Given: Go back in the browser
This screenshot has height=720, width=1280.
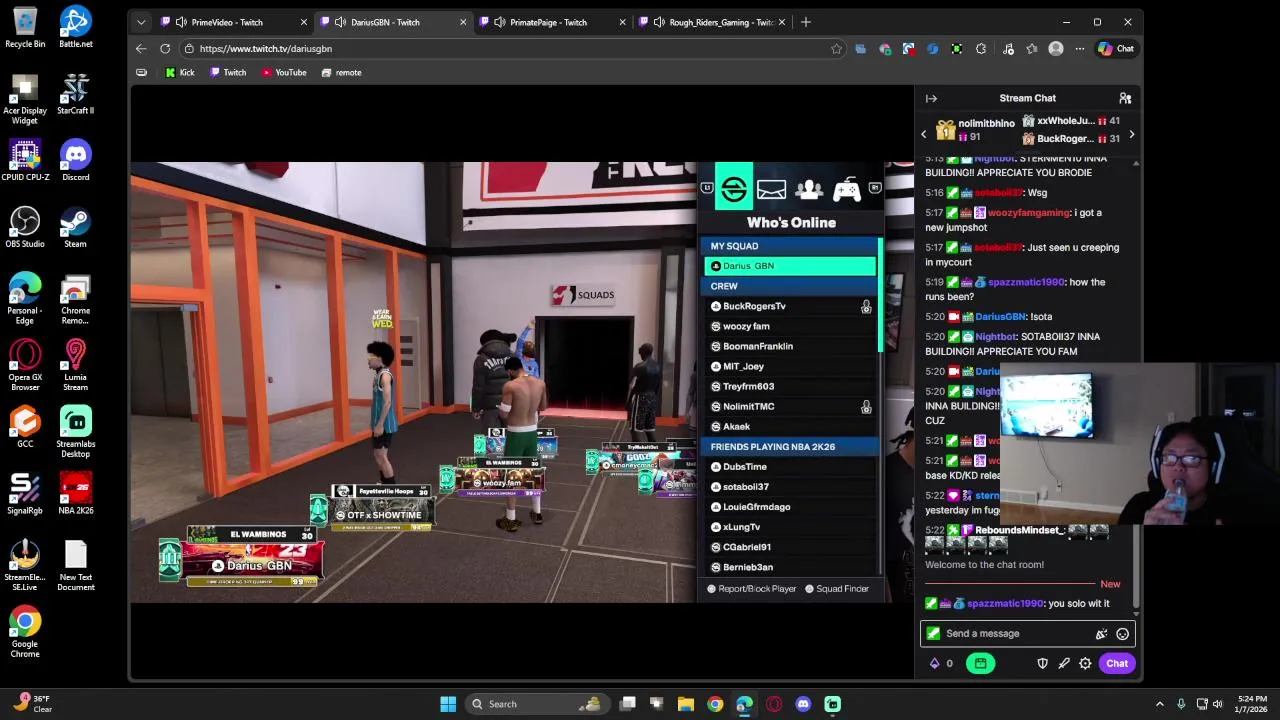Looking at the screenshot, I should [x=141, y=48].
